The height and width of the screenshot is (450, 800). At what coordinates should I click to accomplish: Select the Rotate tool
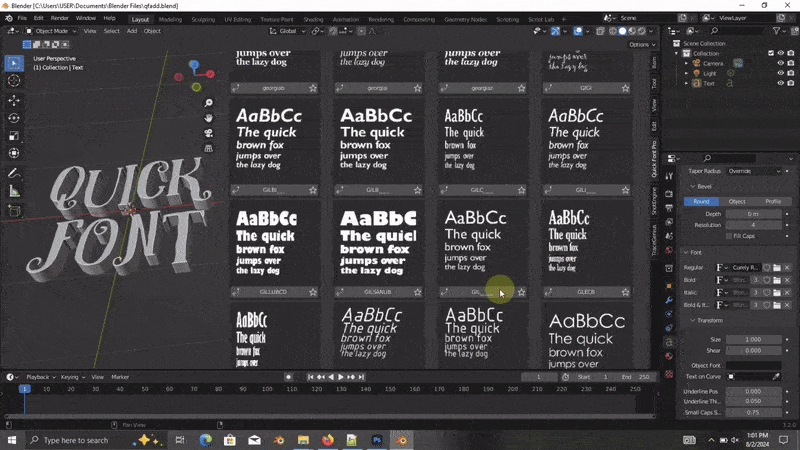click(14, 118)
